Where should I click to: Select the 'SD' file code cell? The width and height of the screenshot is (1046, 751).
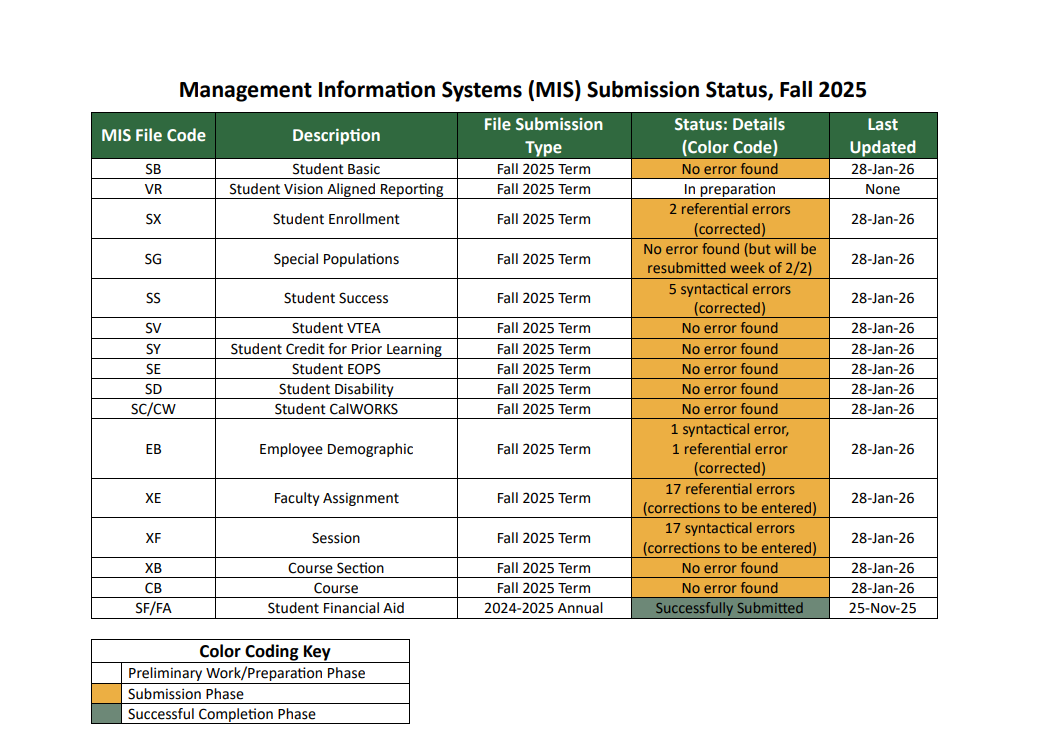point(153,389)
